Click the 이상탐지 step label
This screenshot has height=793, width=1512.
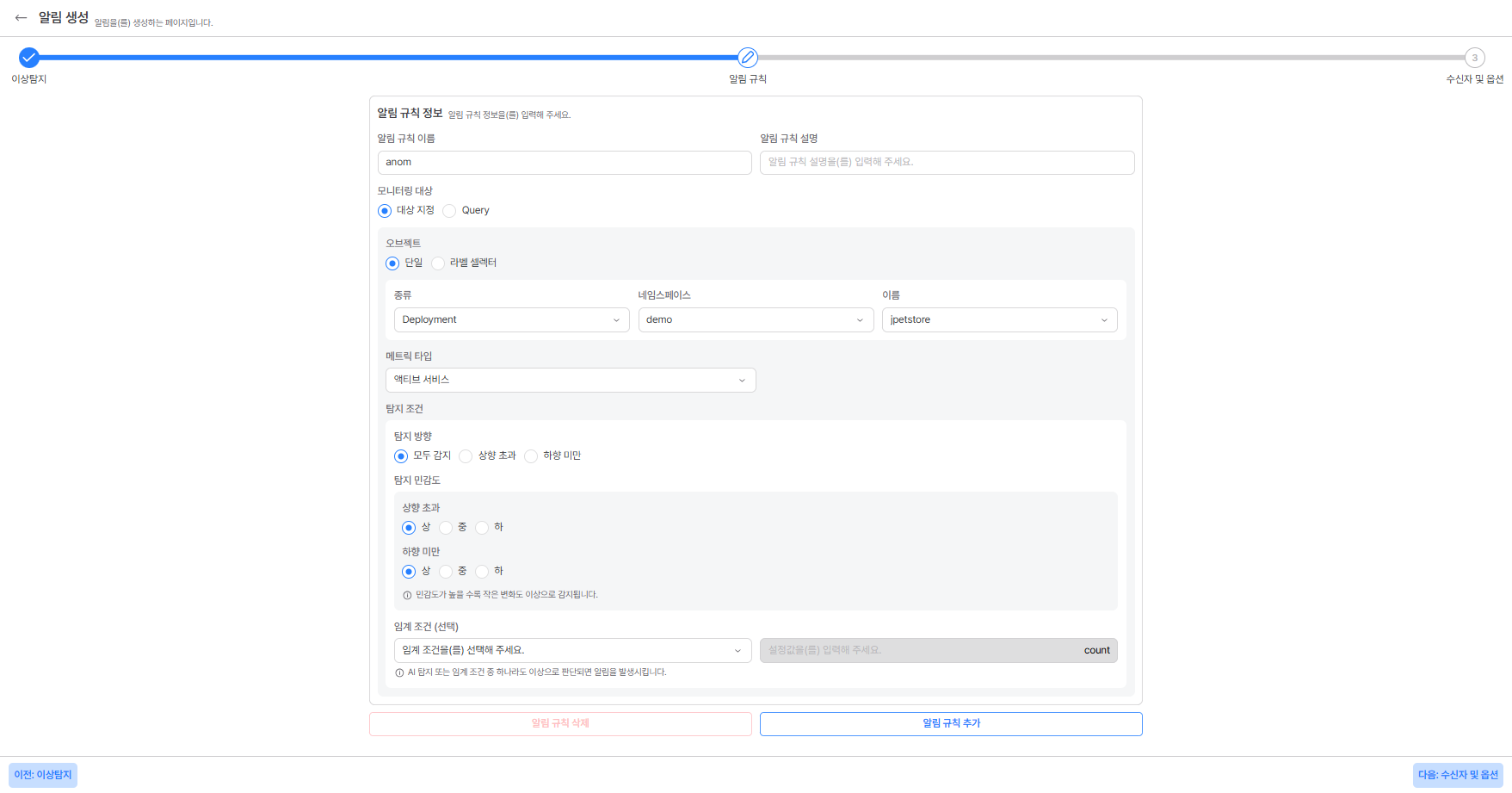click(29, 79)
